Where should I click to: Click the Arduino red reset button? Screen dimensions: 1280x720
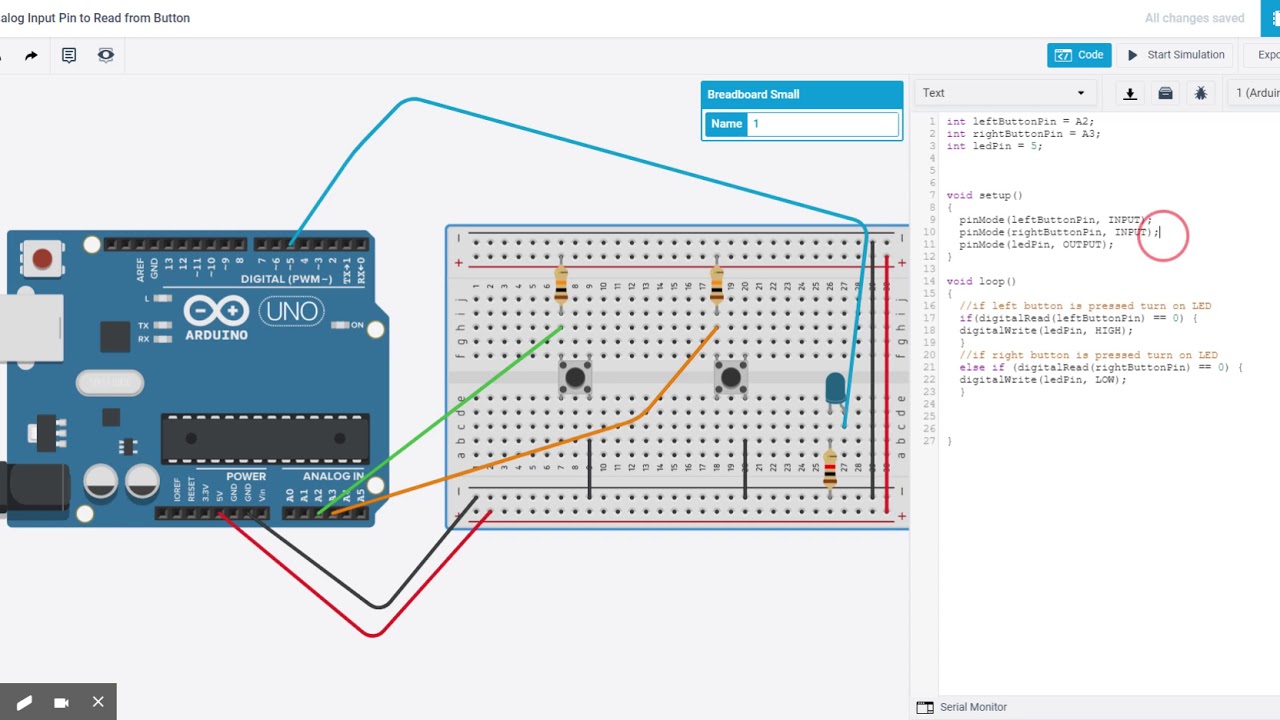pyautogui.click(x=42, y=260)
